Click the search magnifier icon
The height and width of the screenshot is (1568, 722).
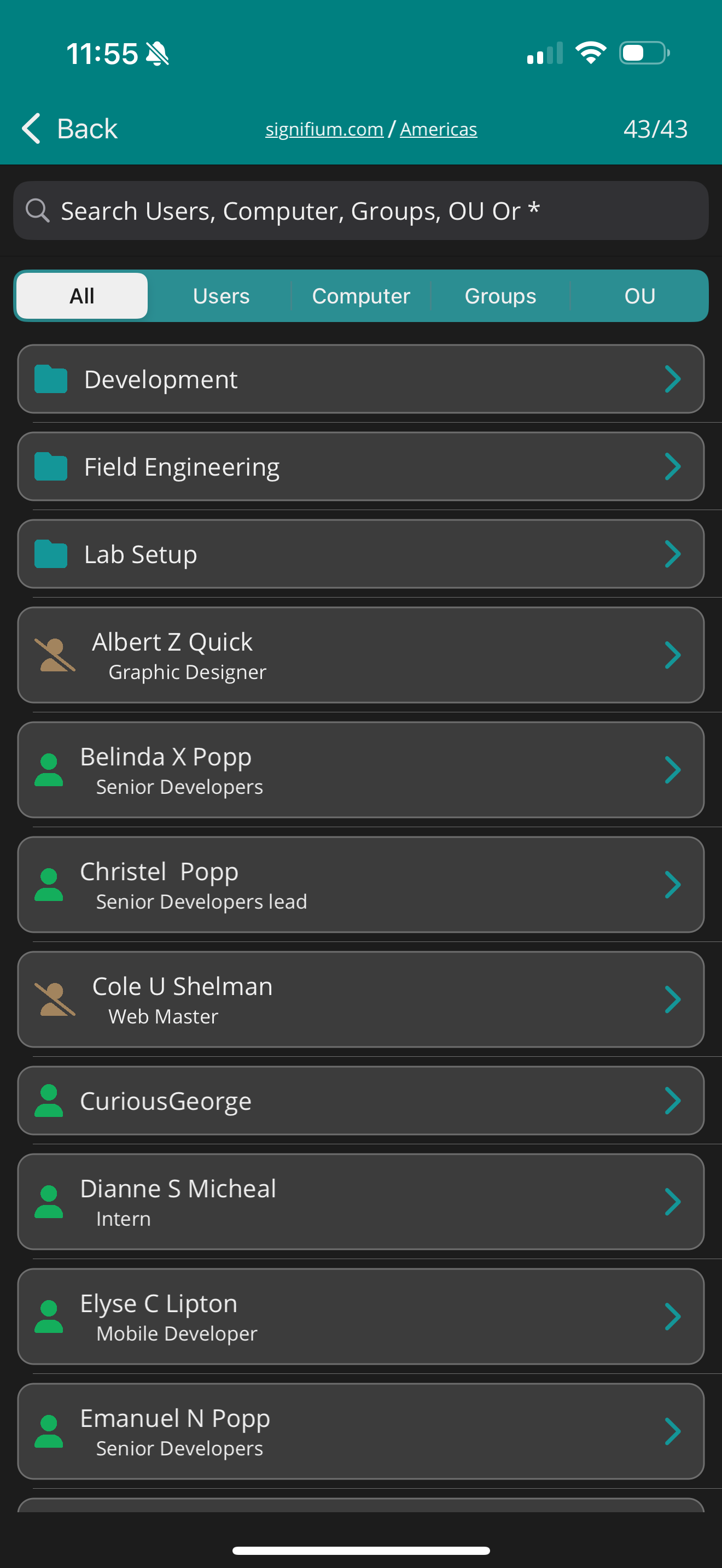(x=37, y=210)
